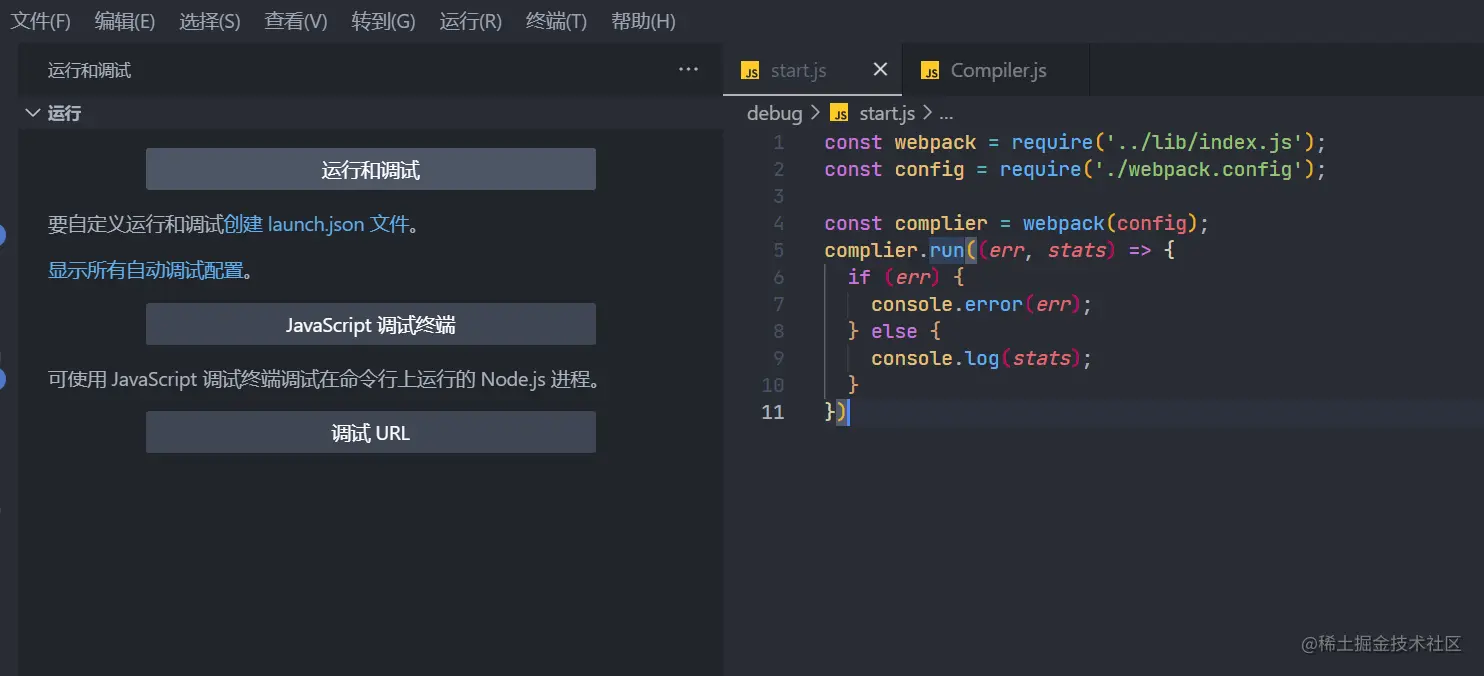Open the 选择(S) menu
1484x676 pixels.
pyautogui.click(x=210, y=21)
